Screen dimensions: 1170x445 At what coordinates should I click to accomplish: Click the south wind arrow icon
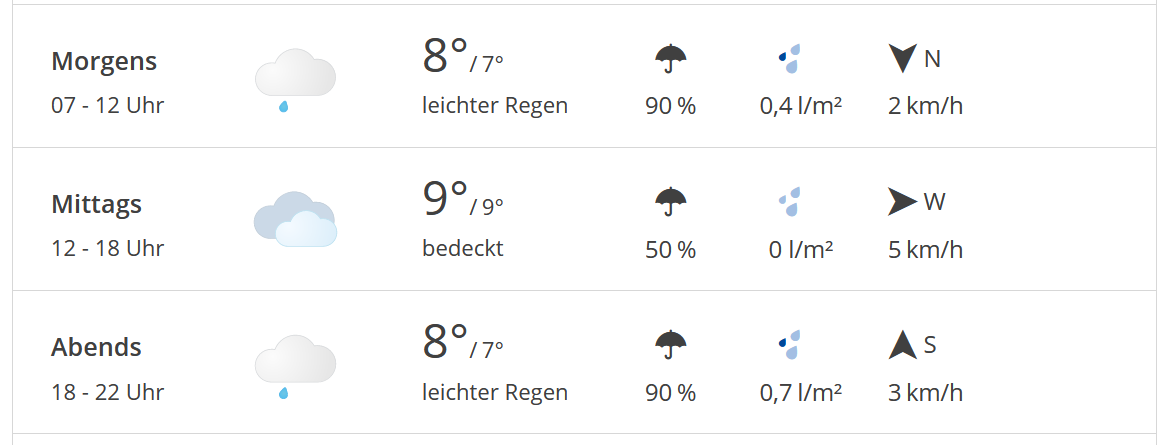903,345
